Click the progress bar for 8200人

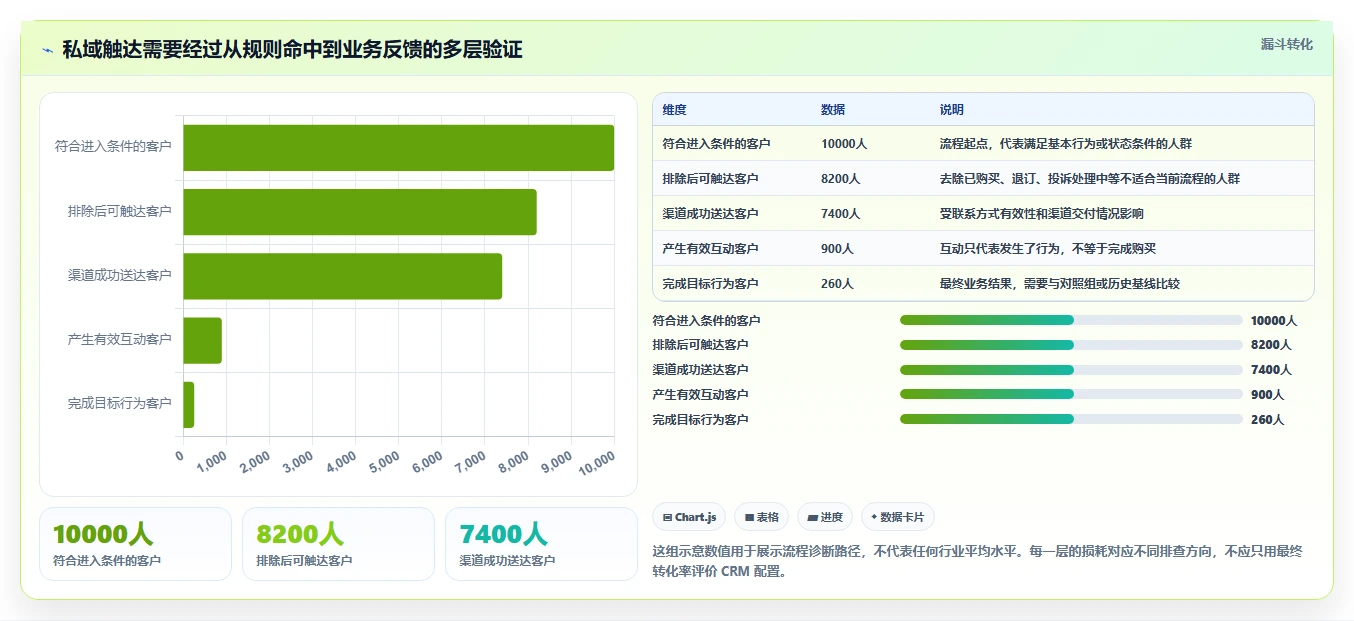coord(1071,344)
